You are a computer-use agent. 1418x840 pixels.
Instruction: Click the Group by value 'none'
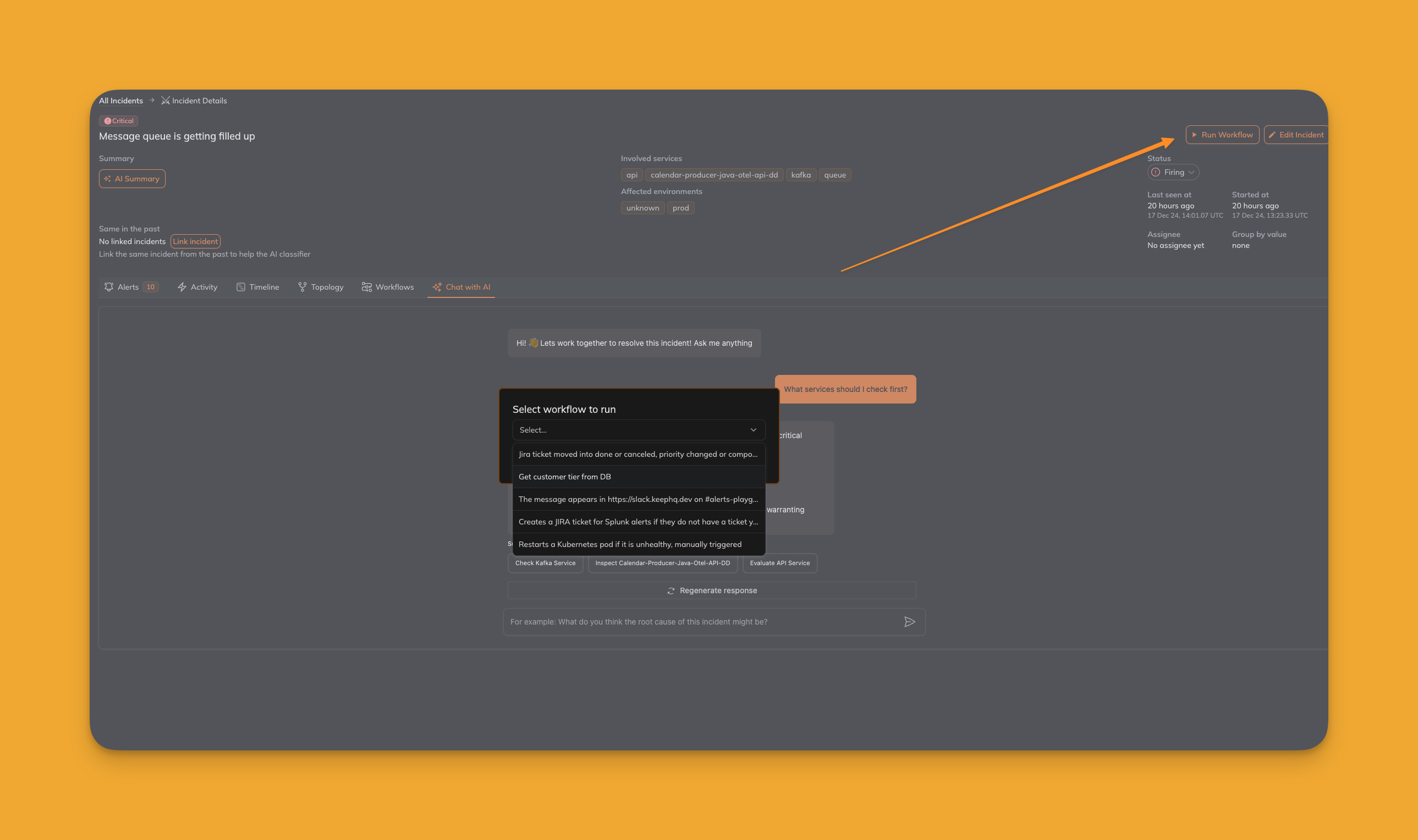(x=1241, y=245)
